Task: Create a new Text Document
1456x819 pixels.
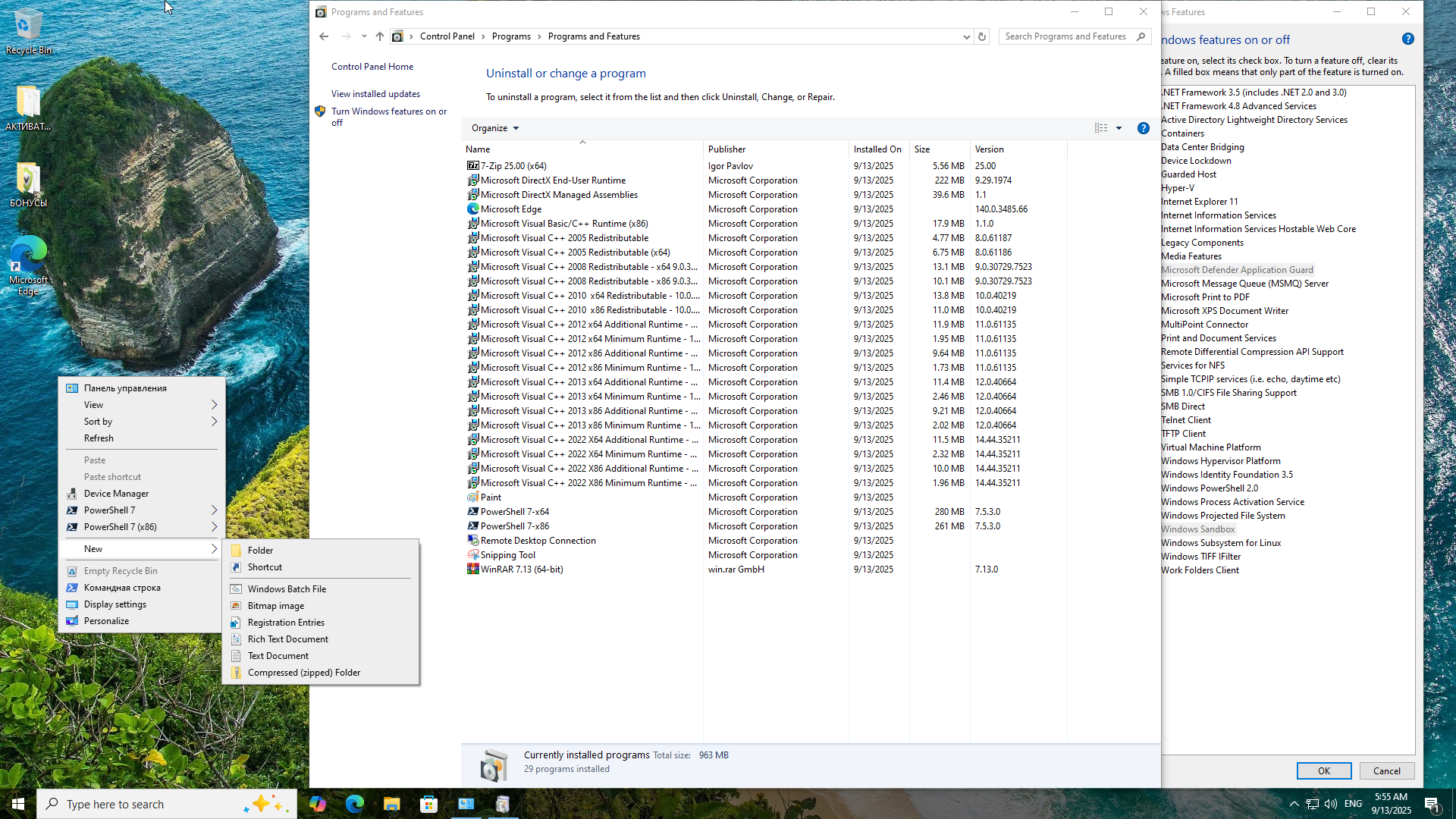Action: click(321, 656)
